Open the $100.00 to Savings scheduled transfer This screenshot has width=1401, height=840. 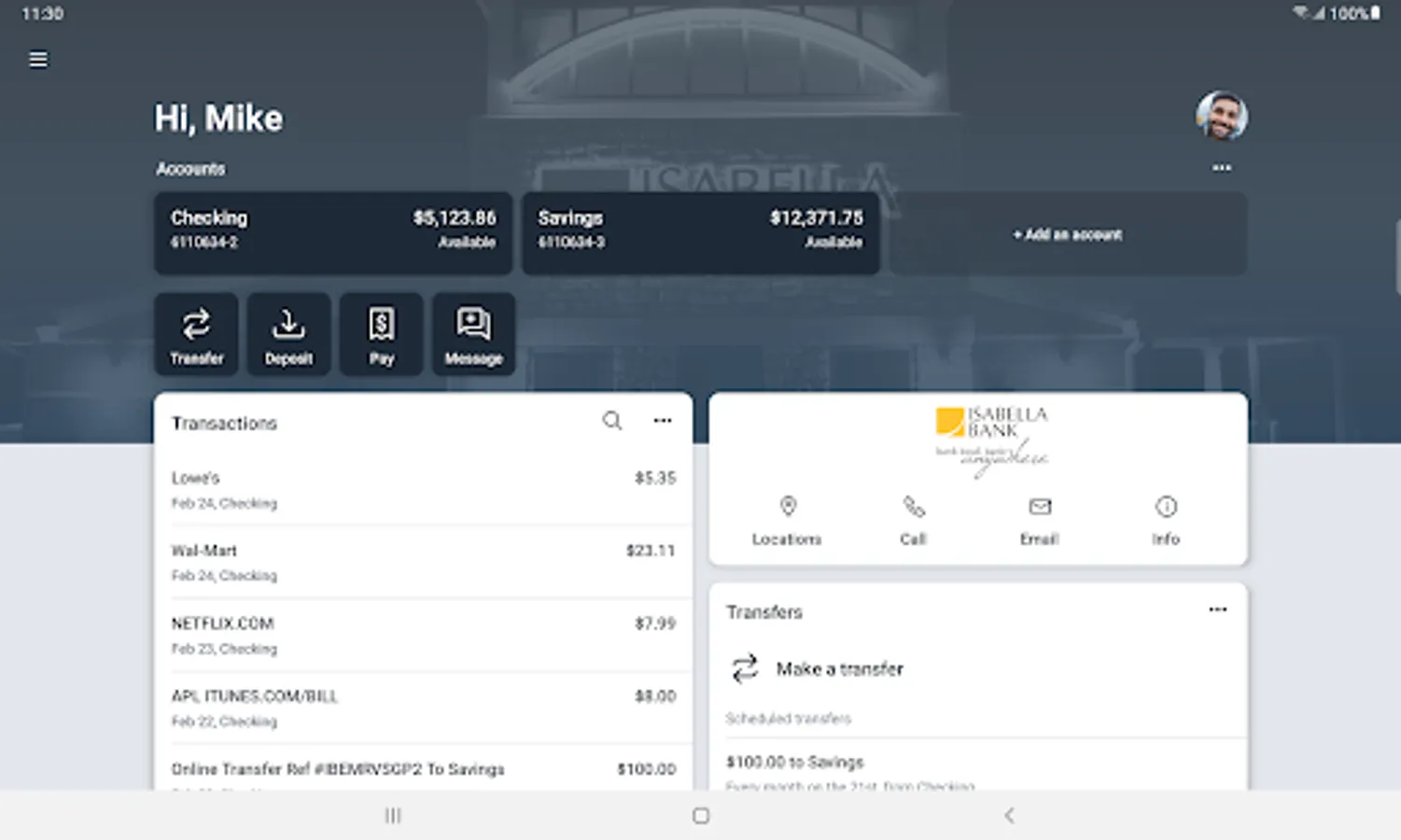click(978, 767)
